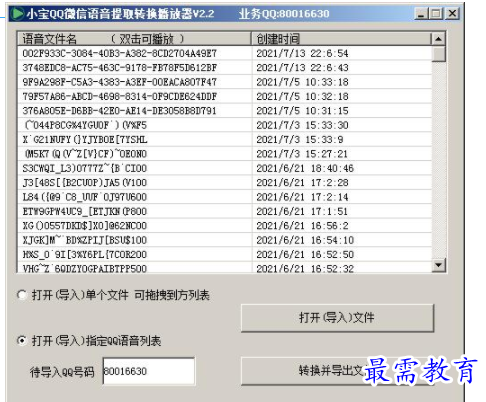This screenshot has width=486, height=402.
Task: Click creation time 2021/7/5 10:31:15
Action: (x=302, y=111)
